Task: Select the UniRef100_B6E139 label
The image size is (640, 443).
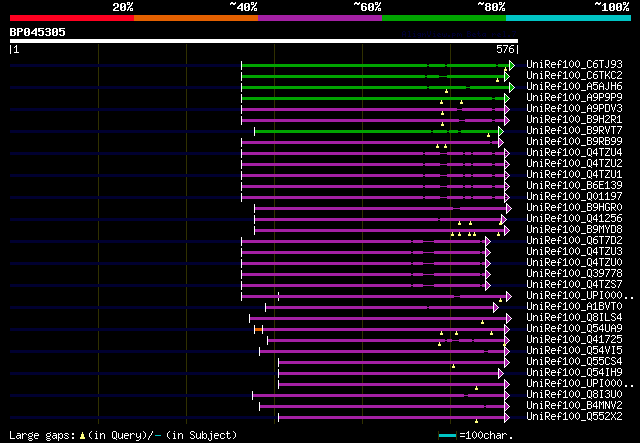Action: [x=574, y=186]
